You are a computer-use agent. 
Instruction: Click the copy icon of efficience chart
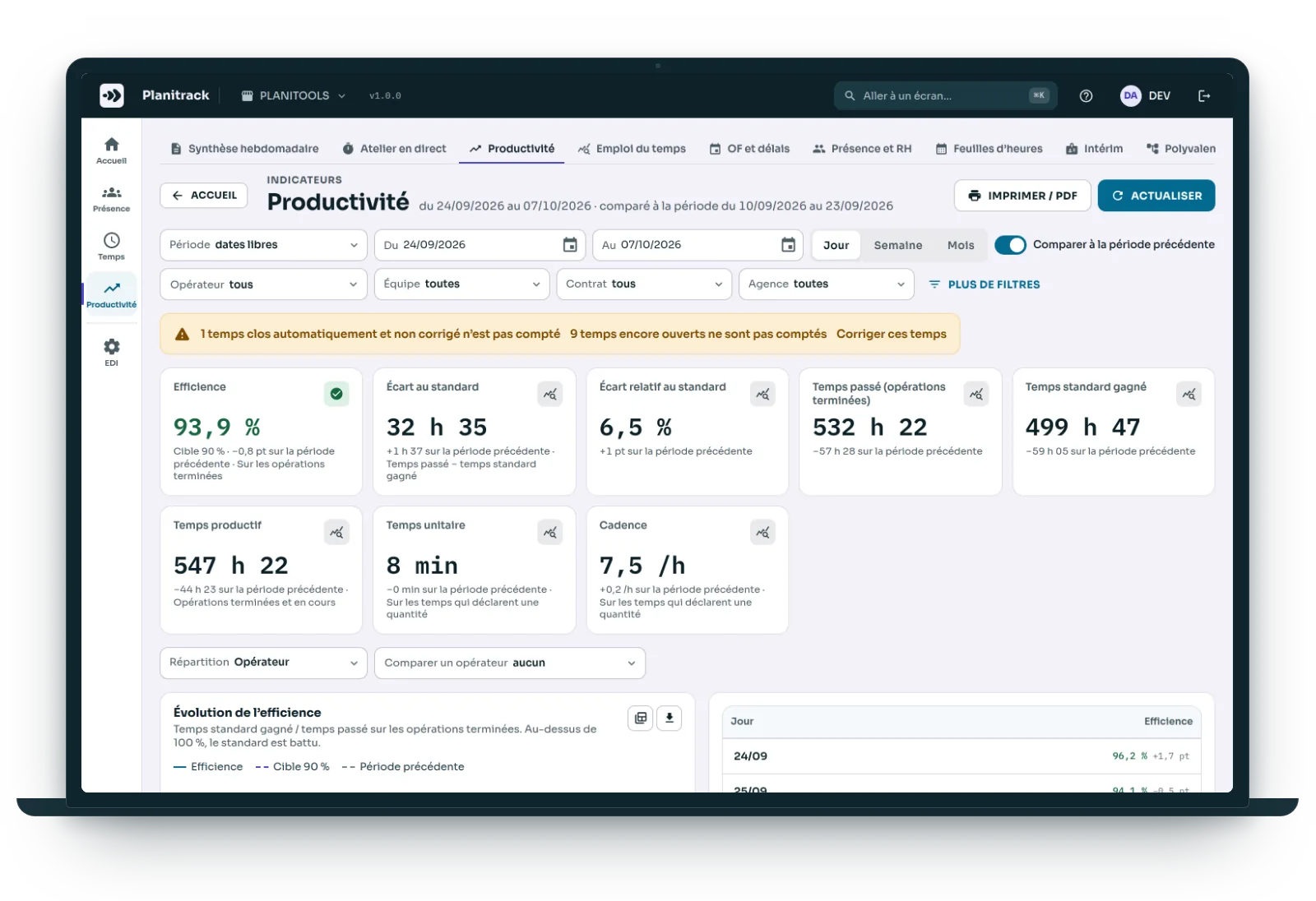[x=641, y=718]
